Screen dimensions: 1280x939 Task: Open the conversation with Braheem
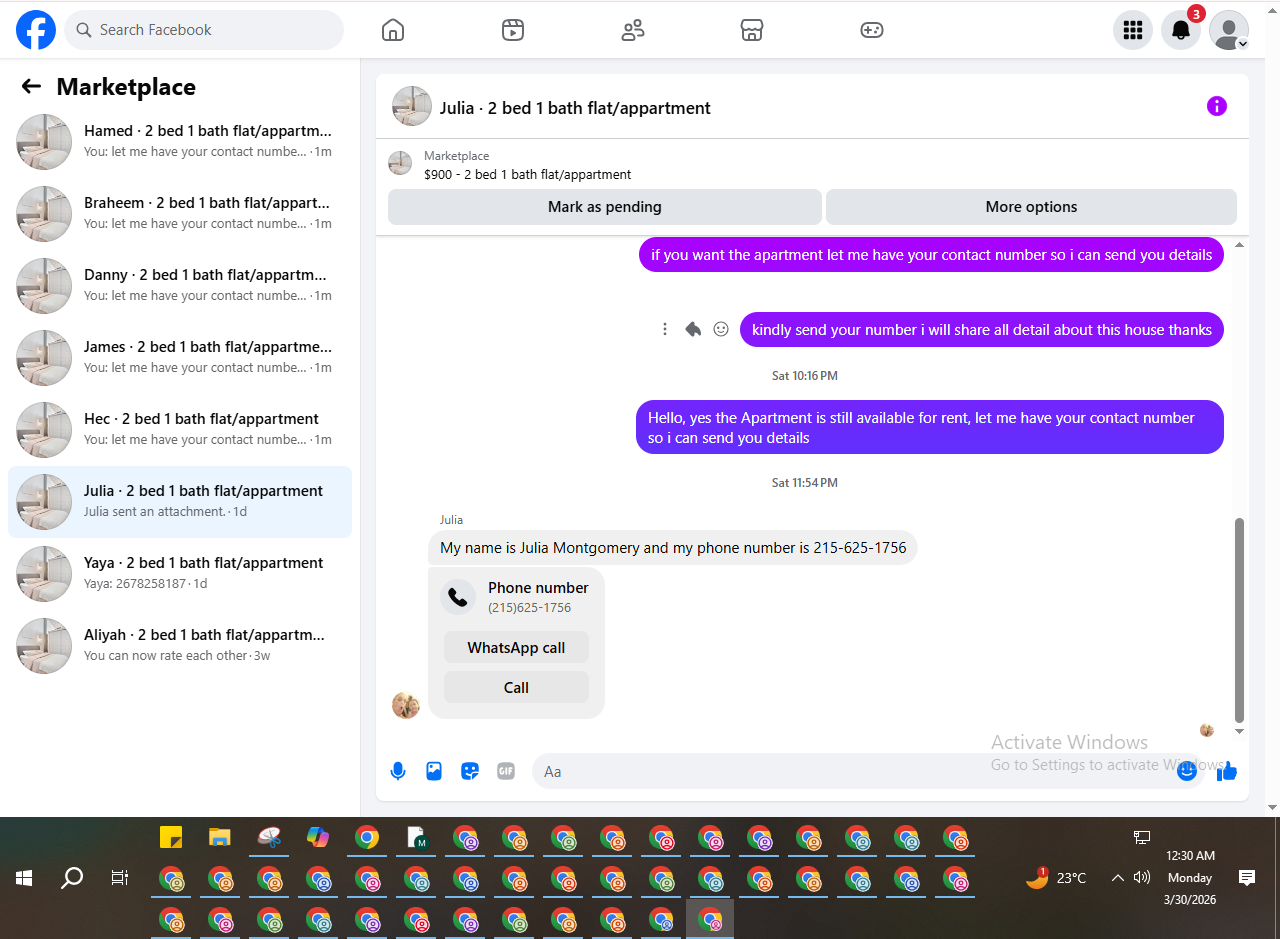(180, 214)
